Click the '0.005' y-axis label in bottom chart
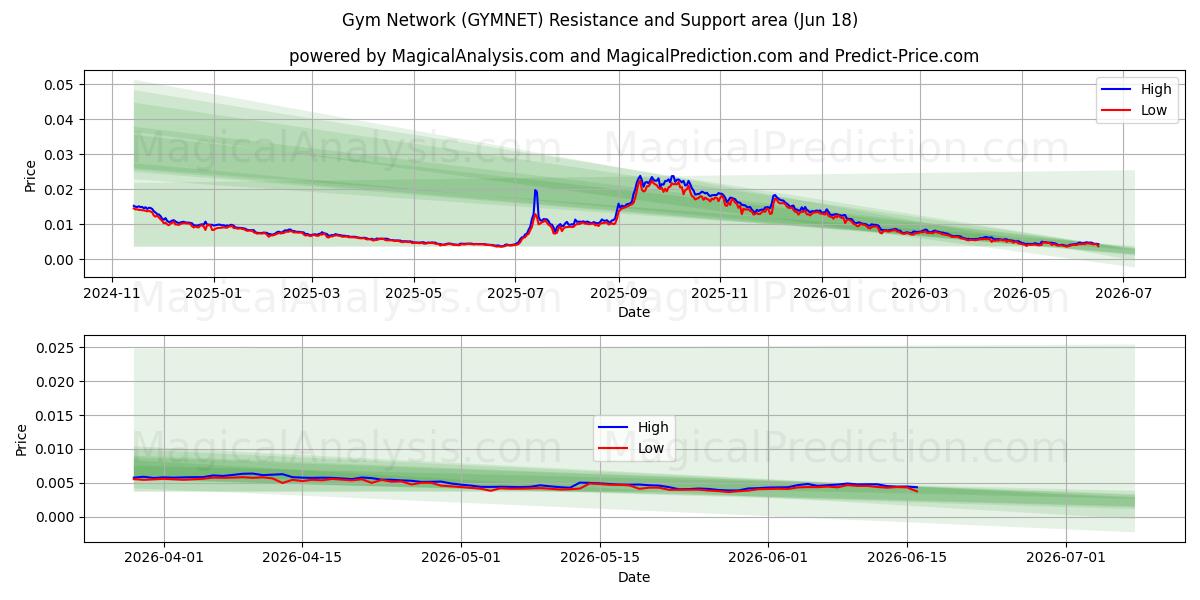1200x600 pixels. click(56, 484)
